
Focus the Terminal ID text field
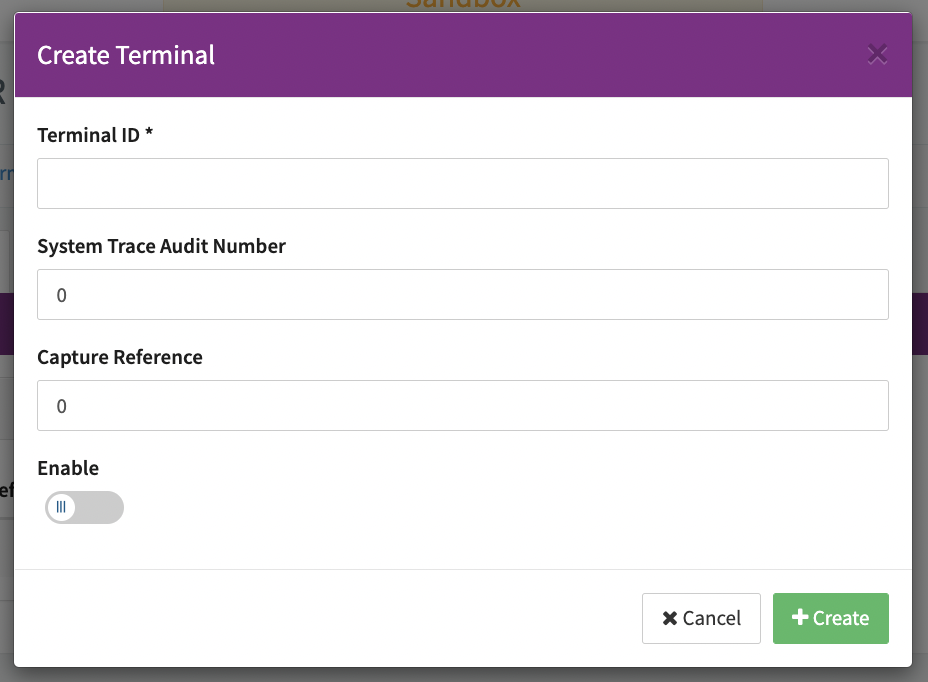tap(462, 183)
